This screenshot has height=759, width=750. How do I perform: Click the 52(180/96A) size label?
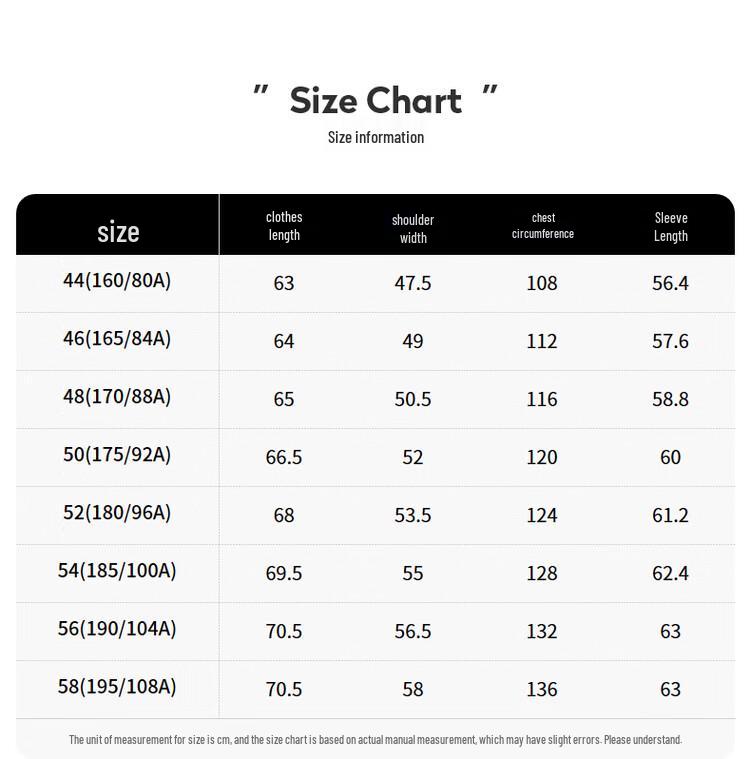coord(117,513)
